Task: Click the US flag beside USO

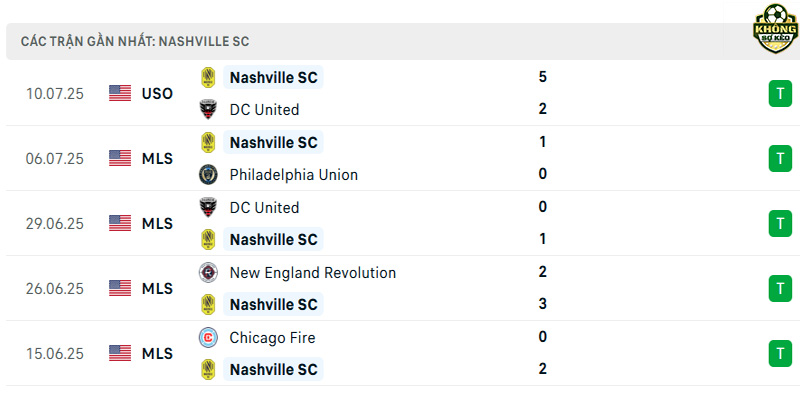Action: 120,93
